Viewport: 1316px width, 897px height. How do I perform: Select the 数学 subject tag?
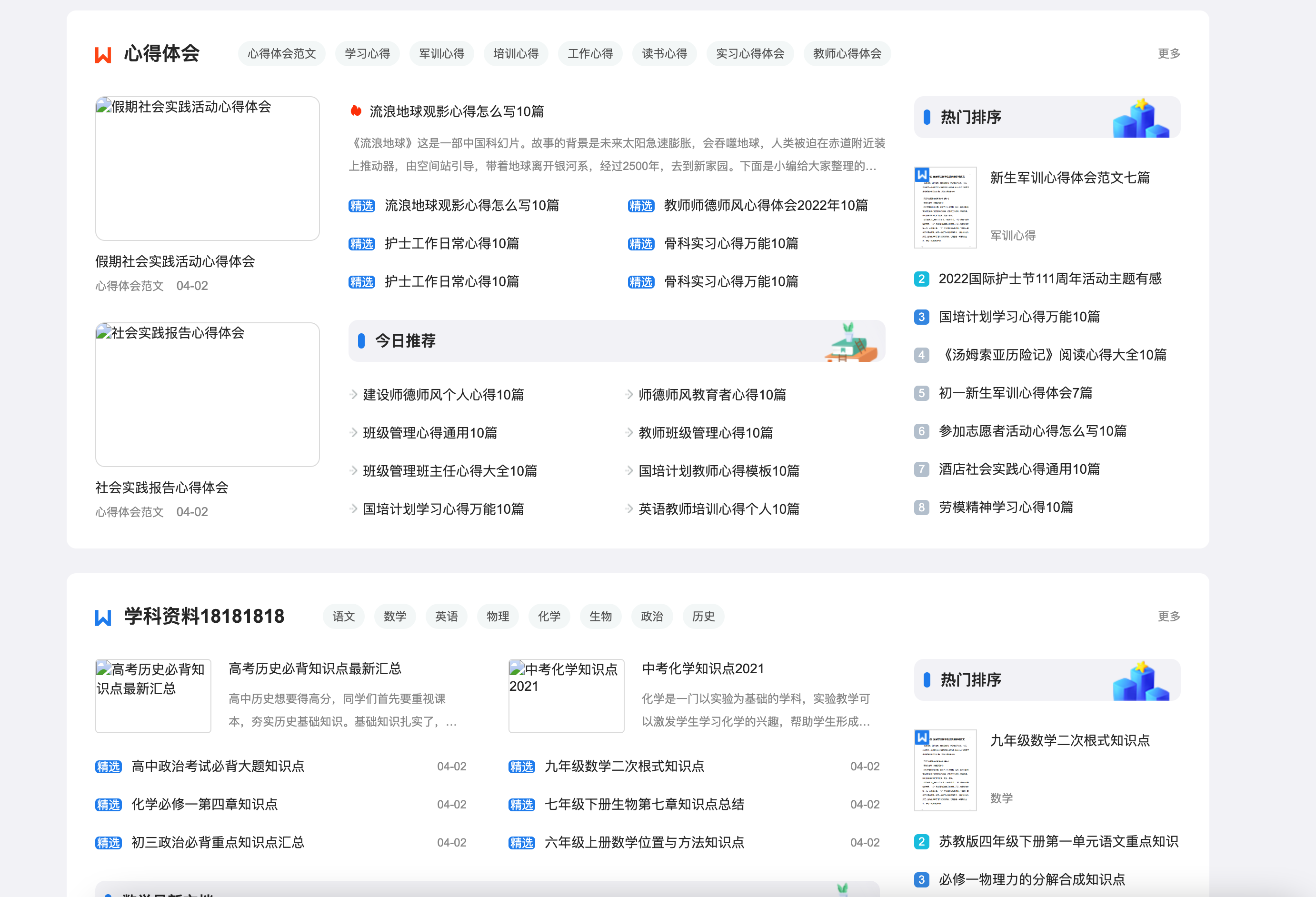(395, 616)
